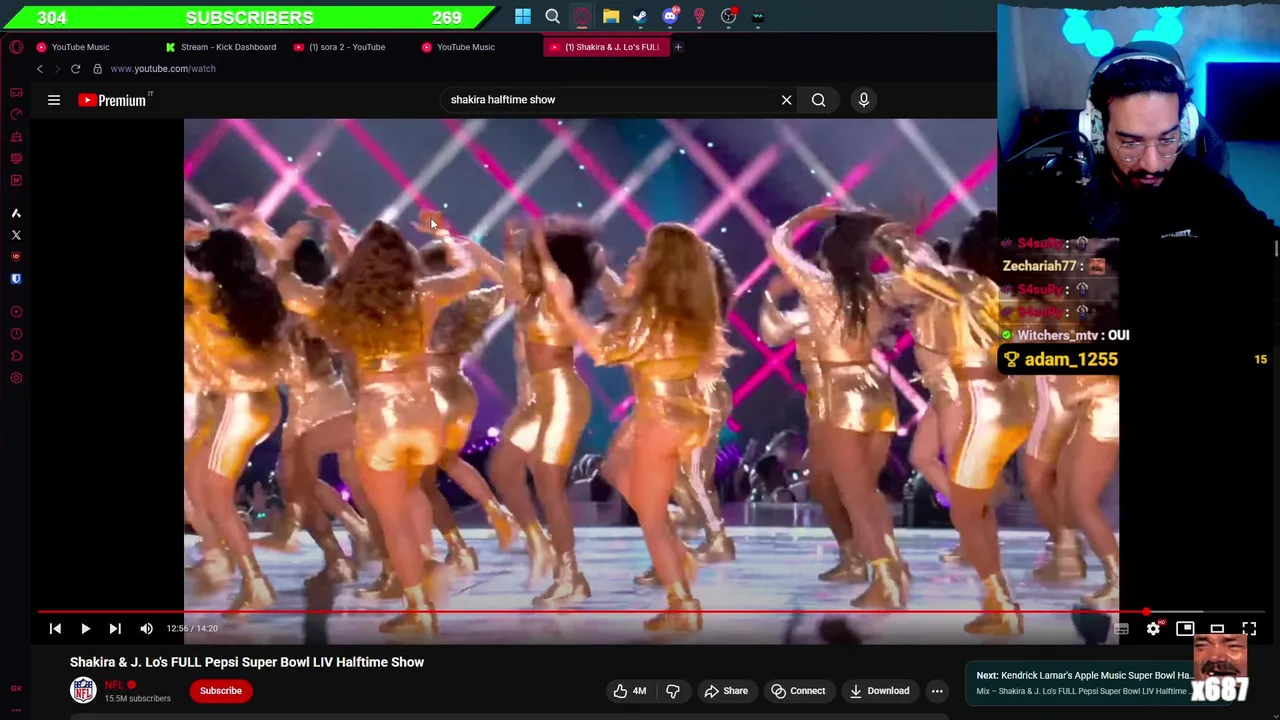Open OBS Studio from taskbar
The image size is (1280, 720).
pyautogui.click(x=729, y=16)
